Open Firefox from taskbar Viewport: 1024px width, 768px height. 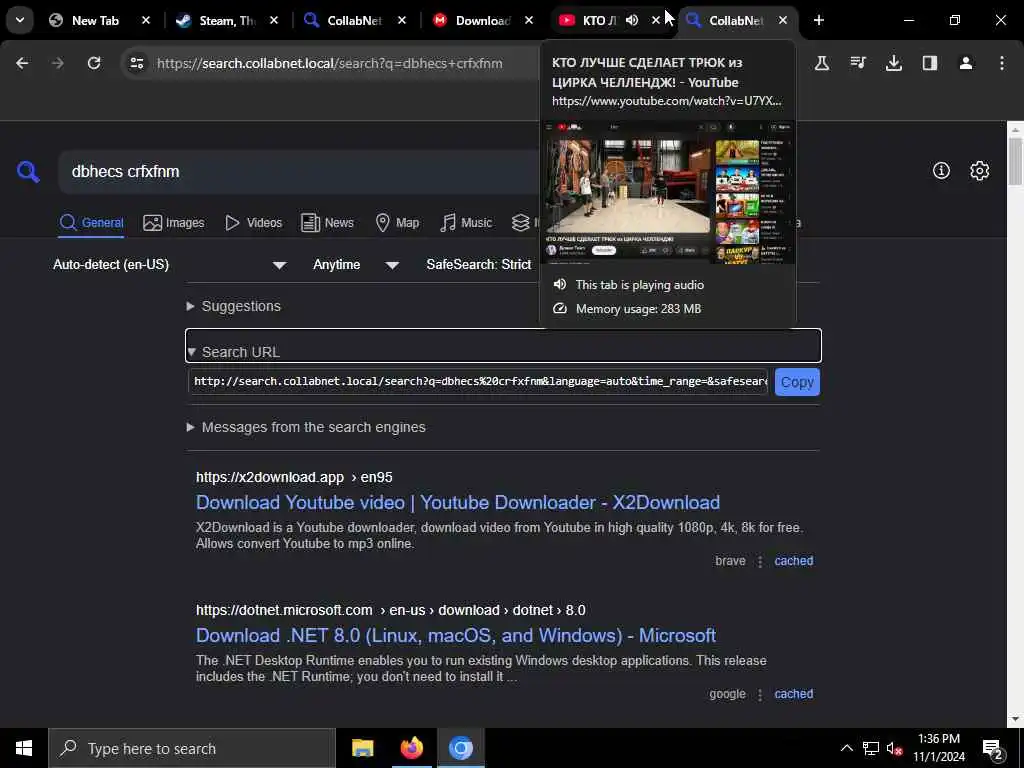point(411,748)
